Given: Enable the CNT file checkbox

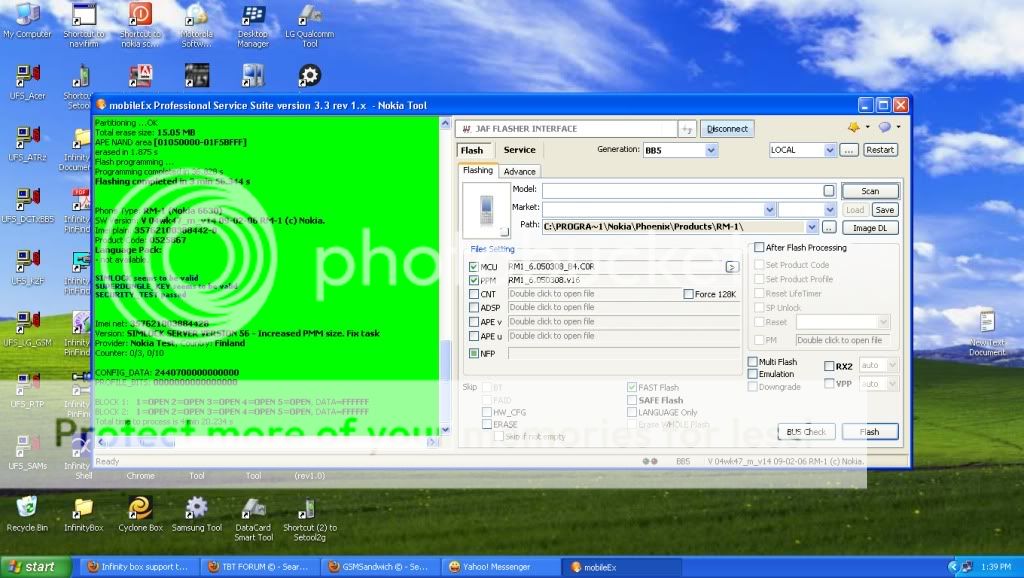Looking at the screenshot, I should tap(473, 294).
